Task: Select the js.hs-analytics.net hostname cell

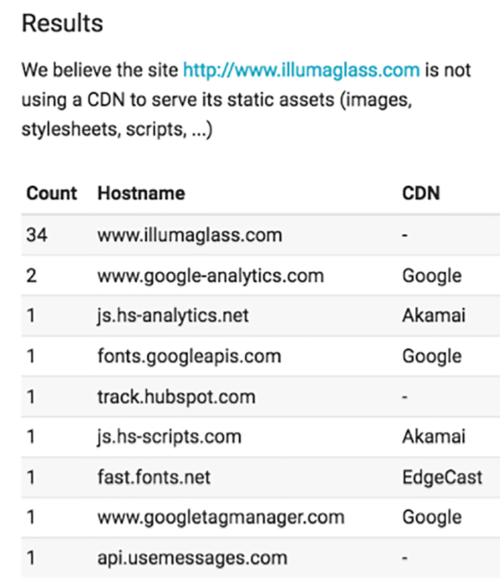Action: 173,316
